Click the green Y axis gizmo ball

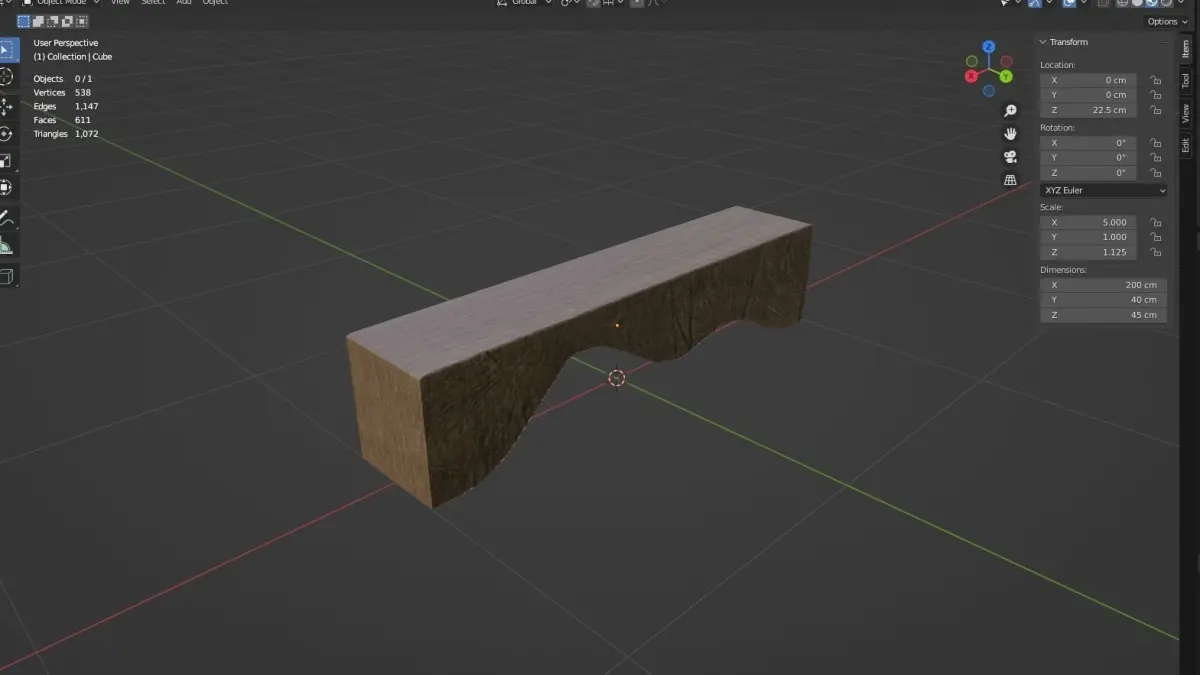pyautogui.click(x=1006, y=76)
